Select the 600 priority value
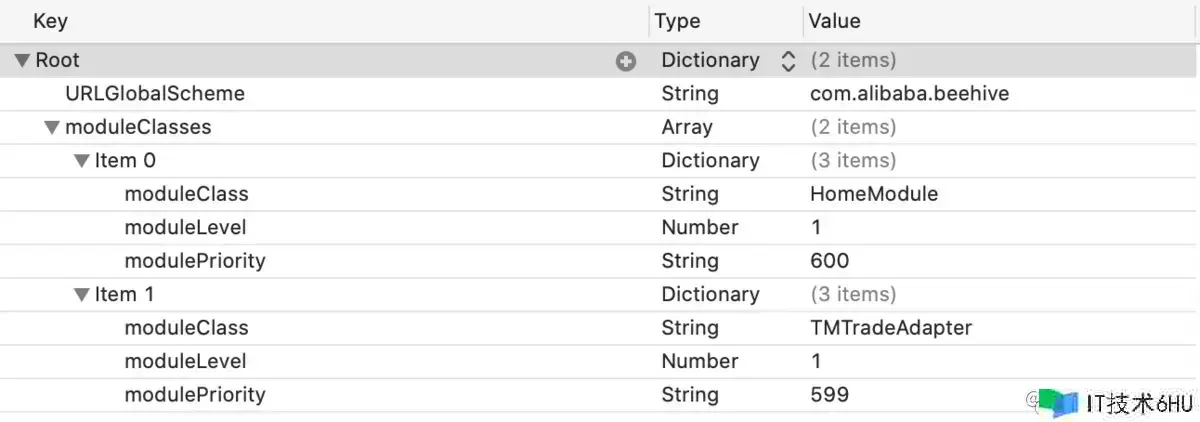Screen dimensions: 1200x422 pos(829,261)
